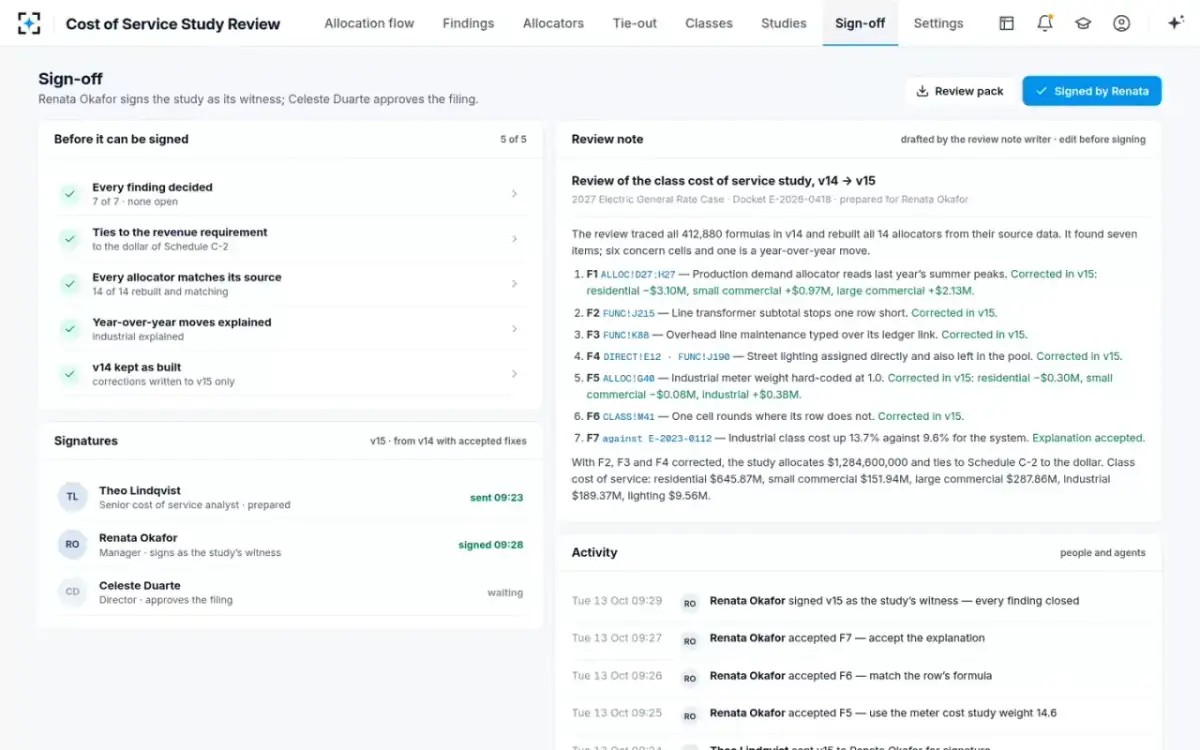This screenshot has height=750, width=1200.
Task: Click the check icon beside Every allocator matches its source
Action: click(69, 284)
